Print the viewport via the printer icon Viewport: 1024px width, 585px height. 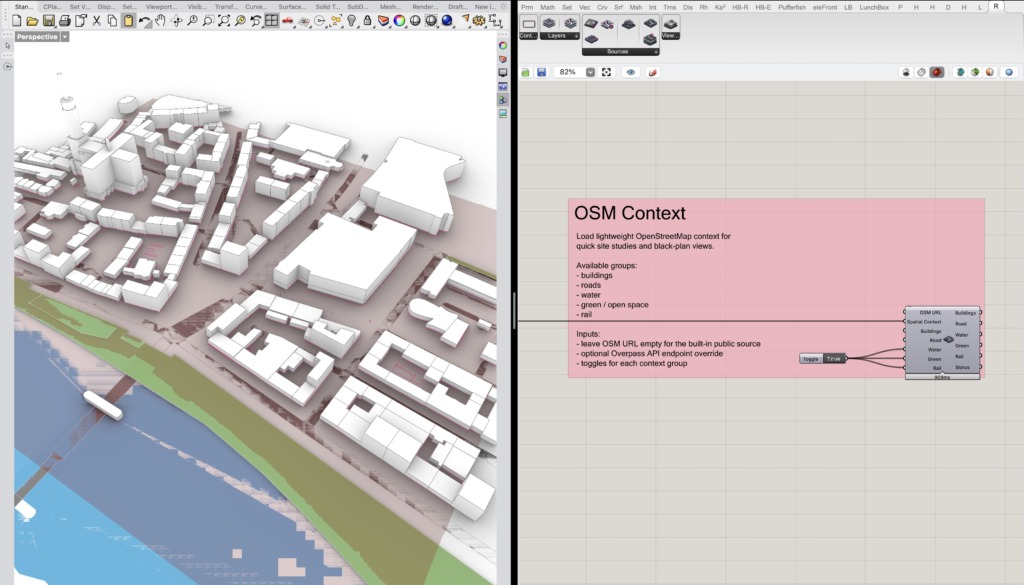pos(65,21)
